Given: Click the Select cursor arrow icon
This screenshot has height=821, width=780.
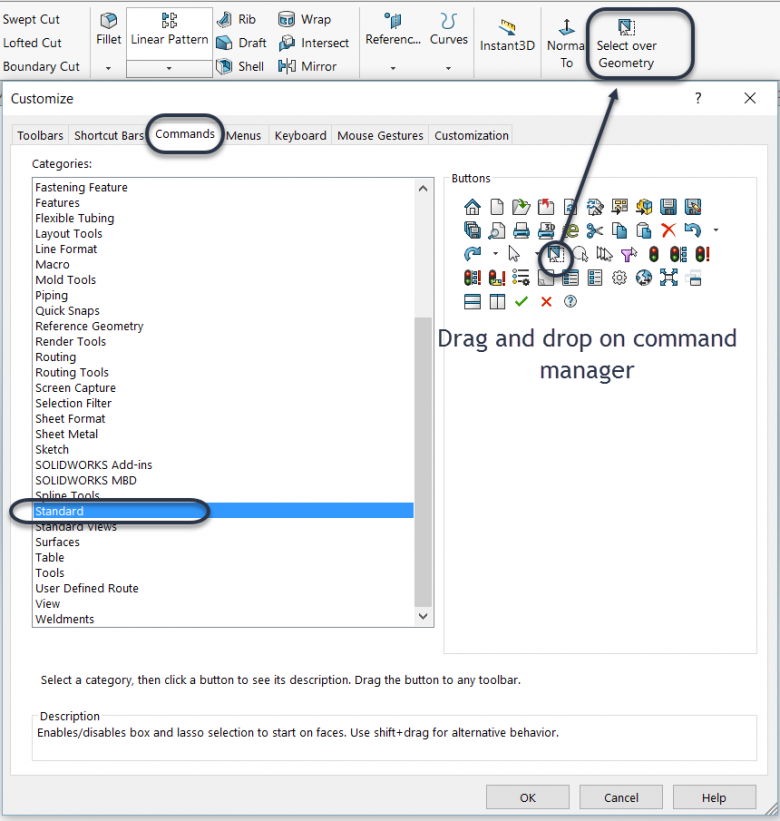Looking at the screenshot, I should [514, 254].
